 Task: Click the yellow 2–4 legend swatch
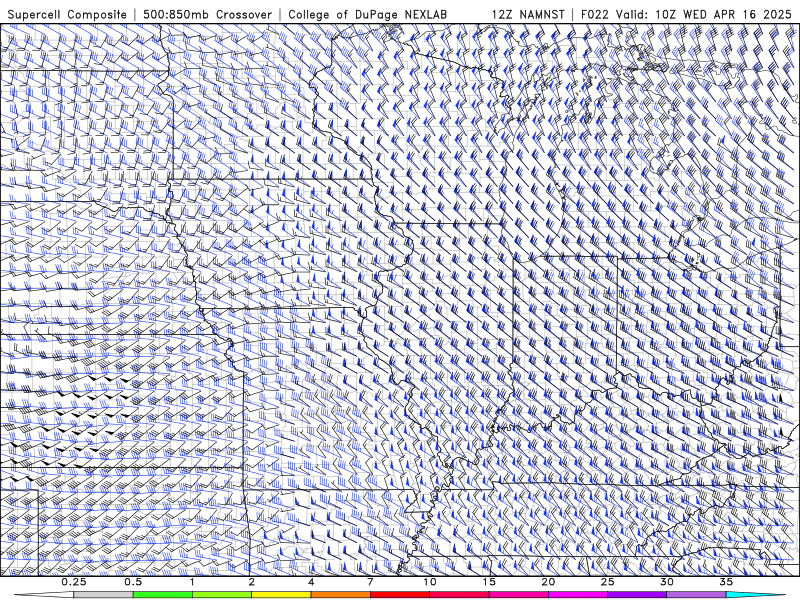click(x=281, y=595)
